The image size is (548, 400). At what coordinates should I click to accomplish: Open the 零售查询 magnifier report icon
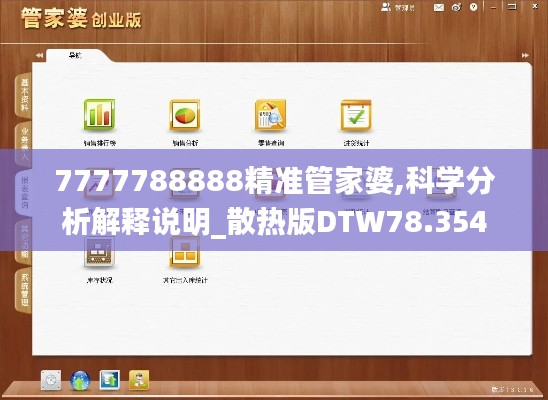[271, 115]
